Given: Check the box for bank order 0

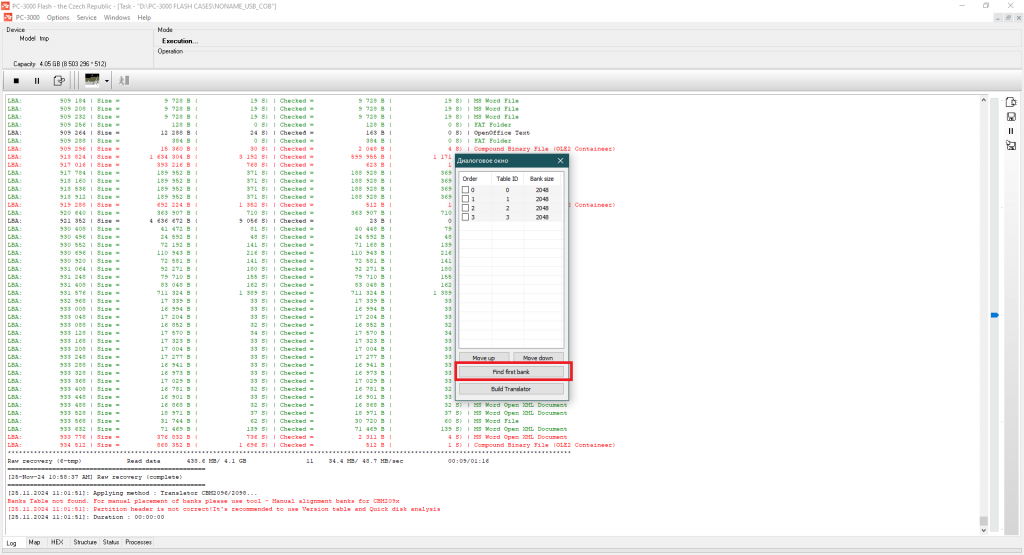Looking at the screenshot, I should [466, 190].
